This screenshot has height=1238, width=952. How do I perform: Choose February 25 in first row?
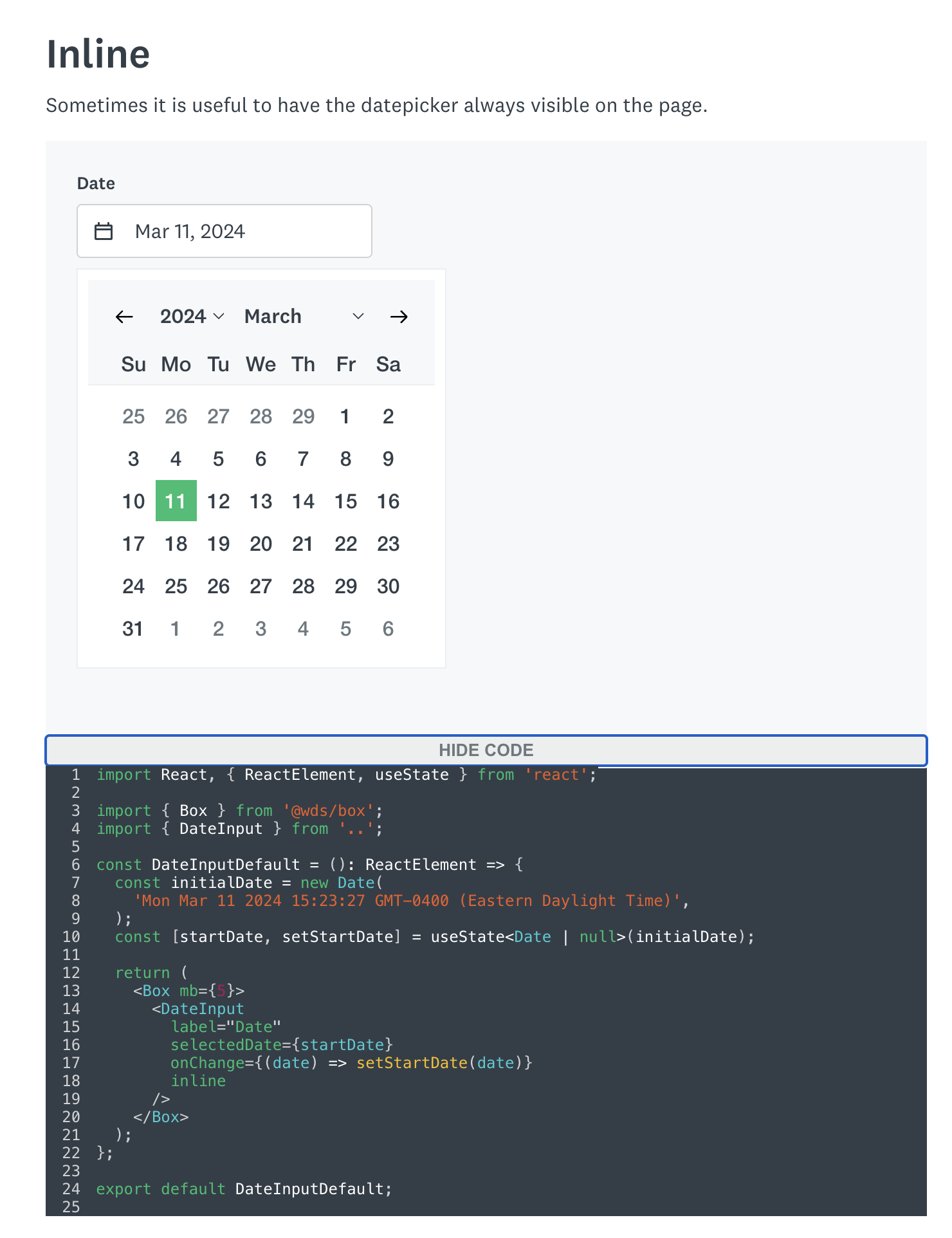coord(133,416)
